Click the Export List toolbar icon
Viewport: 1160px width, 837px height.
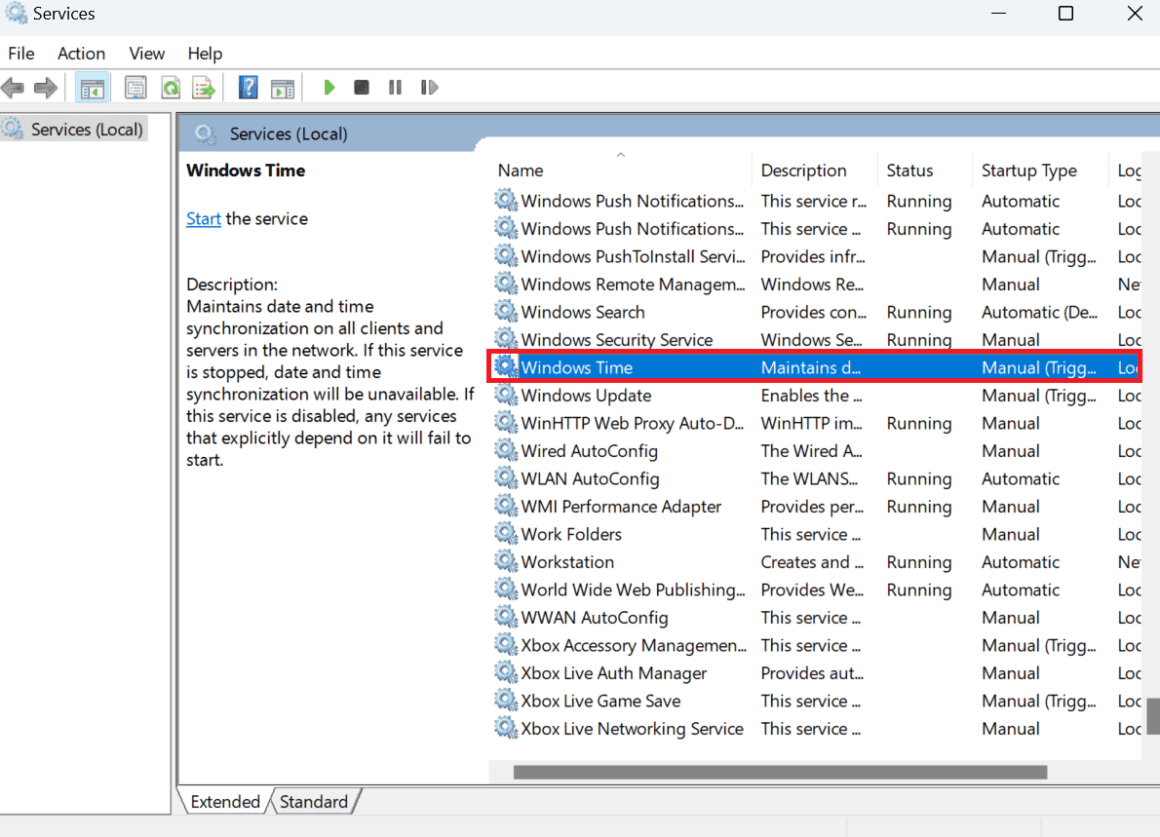(204, 88)
